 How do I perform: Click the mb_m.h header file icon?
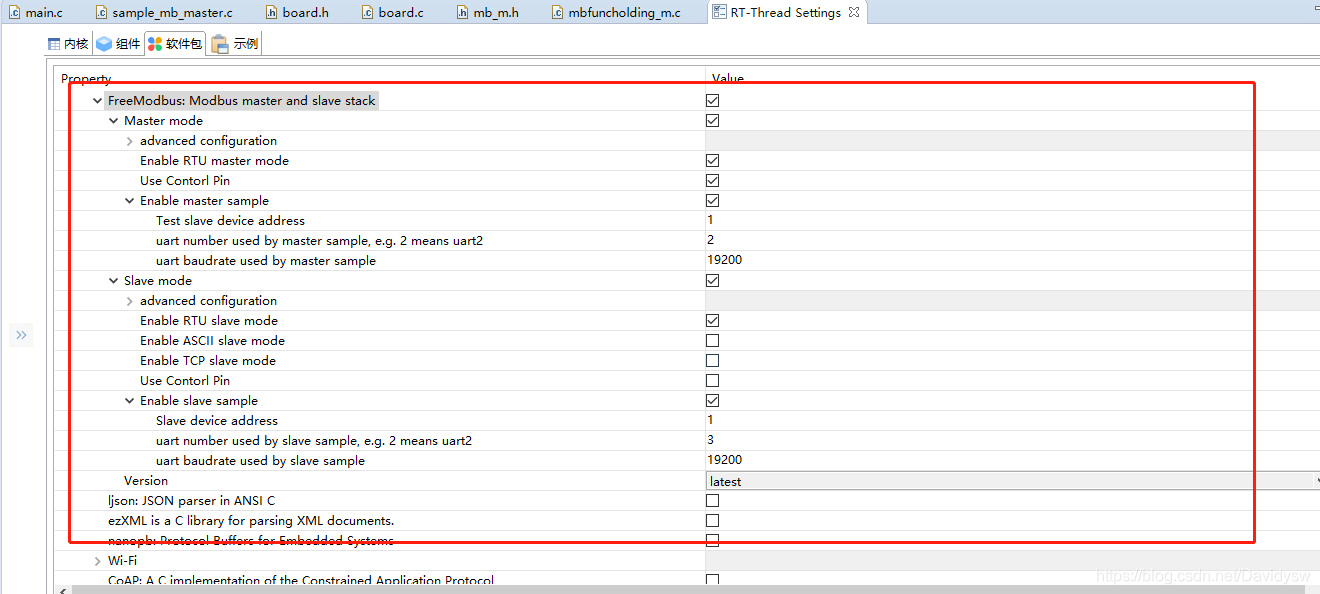pyautogui.click(x=462, y=13)
